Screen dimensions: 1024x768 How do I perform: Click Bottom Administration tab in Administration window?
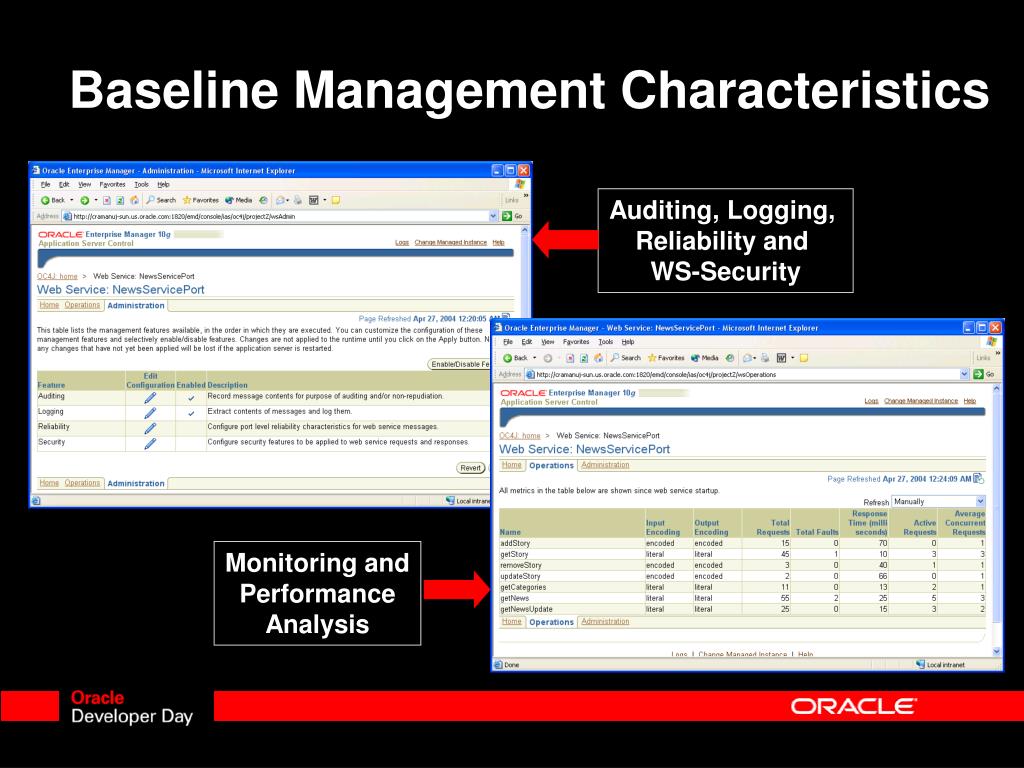click(x=136, y=483)
